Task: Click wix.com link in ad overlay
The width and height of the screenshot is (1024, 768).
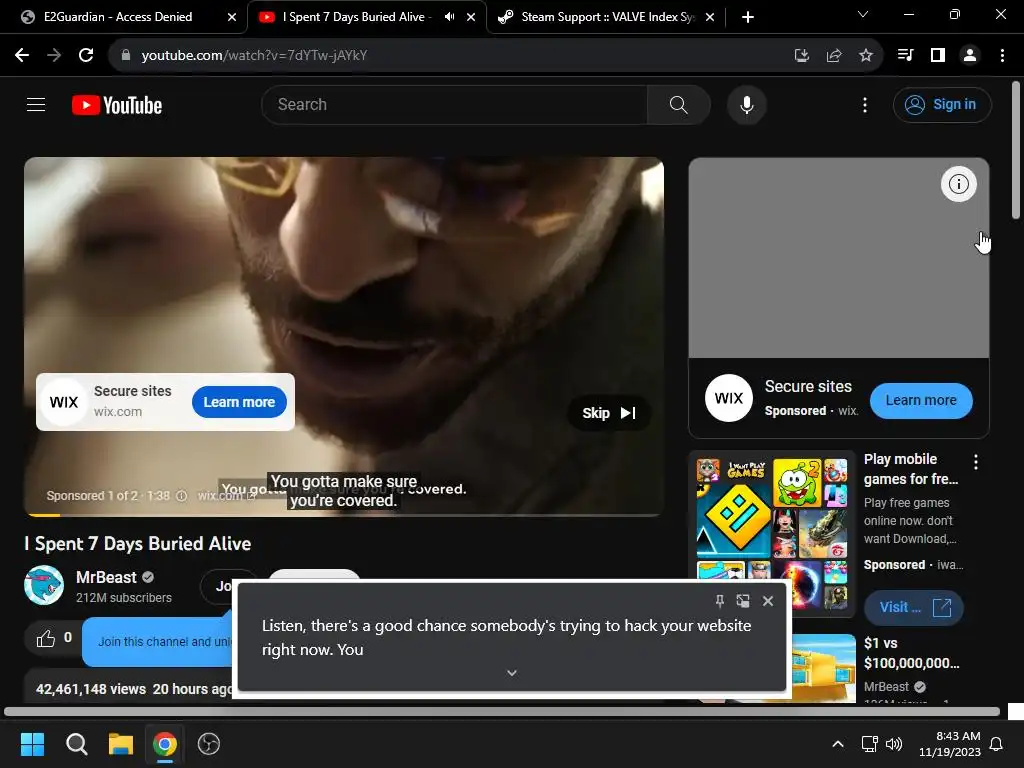Action: 226,496
